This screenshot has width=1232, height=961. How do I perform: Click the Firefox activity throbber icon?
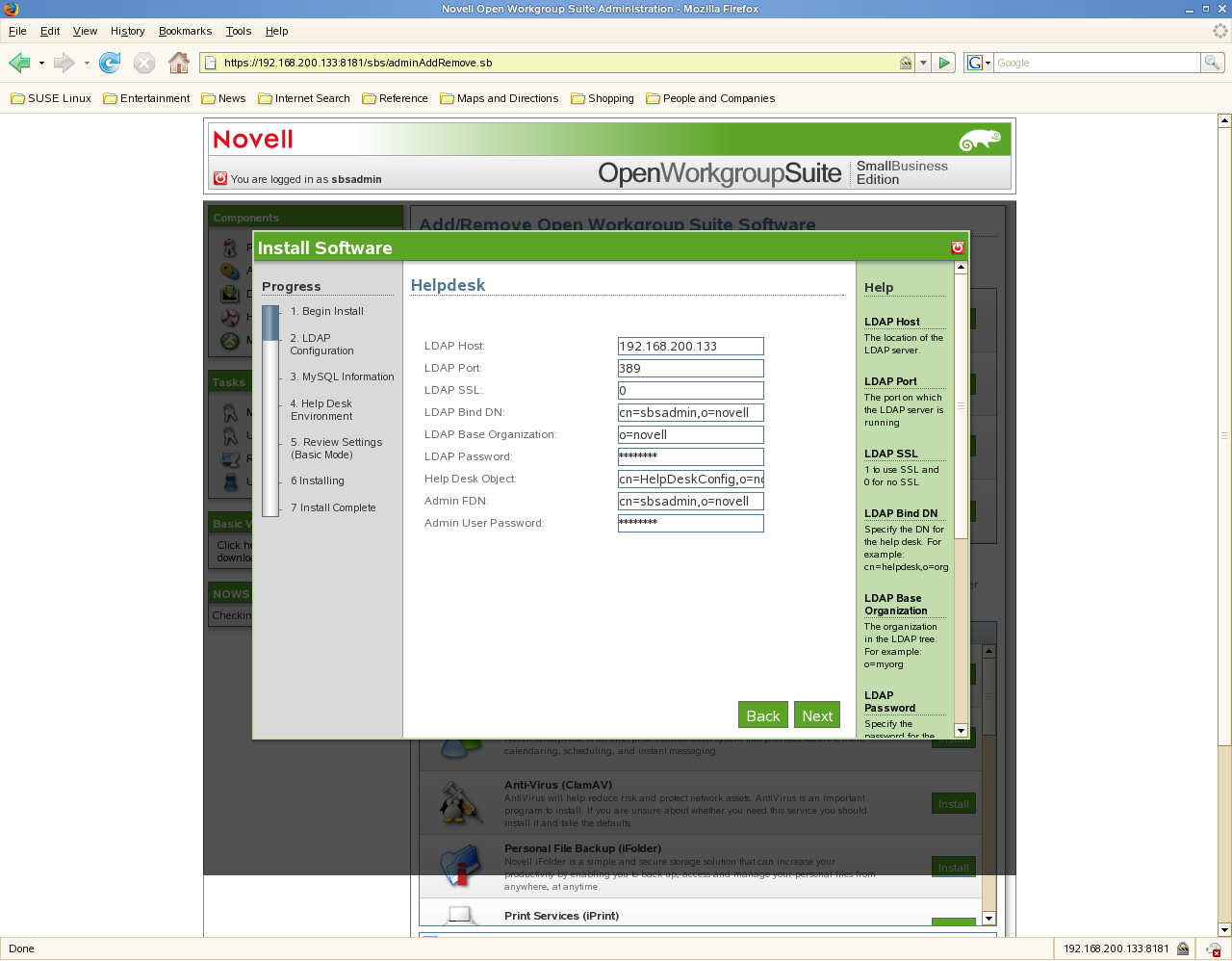[1220, 31]
